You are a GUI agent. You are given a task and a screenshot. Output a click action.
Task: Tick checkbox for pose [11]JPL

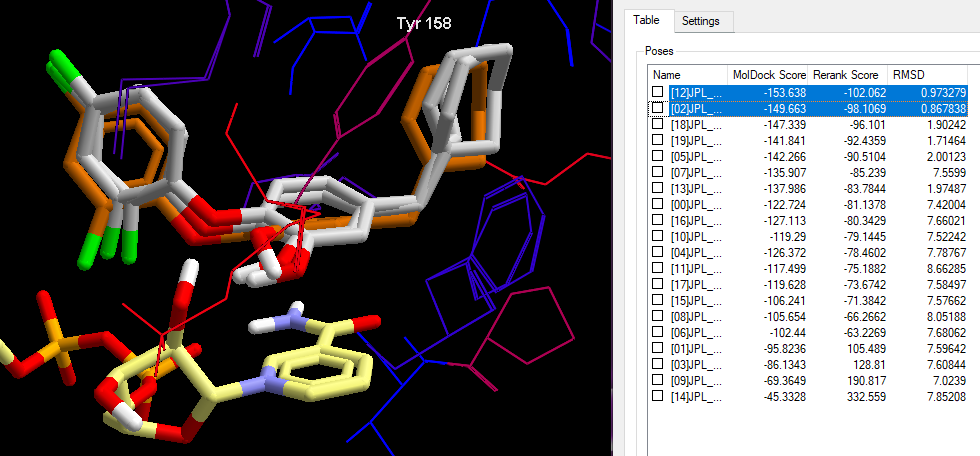658,268
